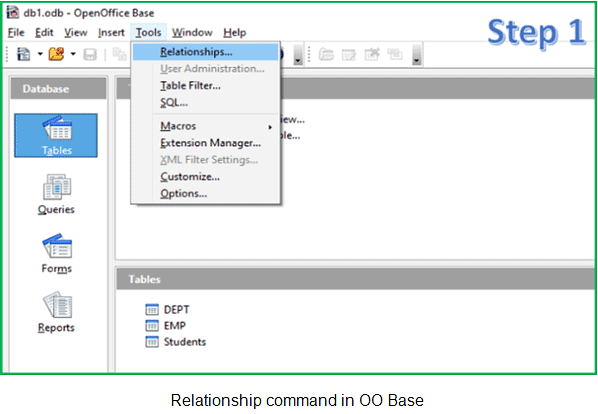598x414 pixels.
Task: Expand the Open file dropdown arrow
Action: point(73,54)
